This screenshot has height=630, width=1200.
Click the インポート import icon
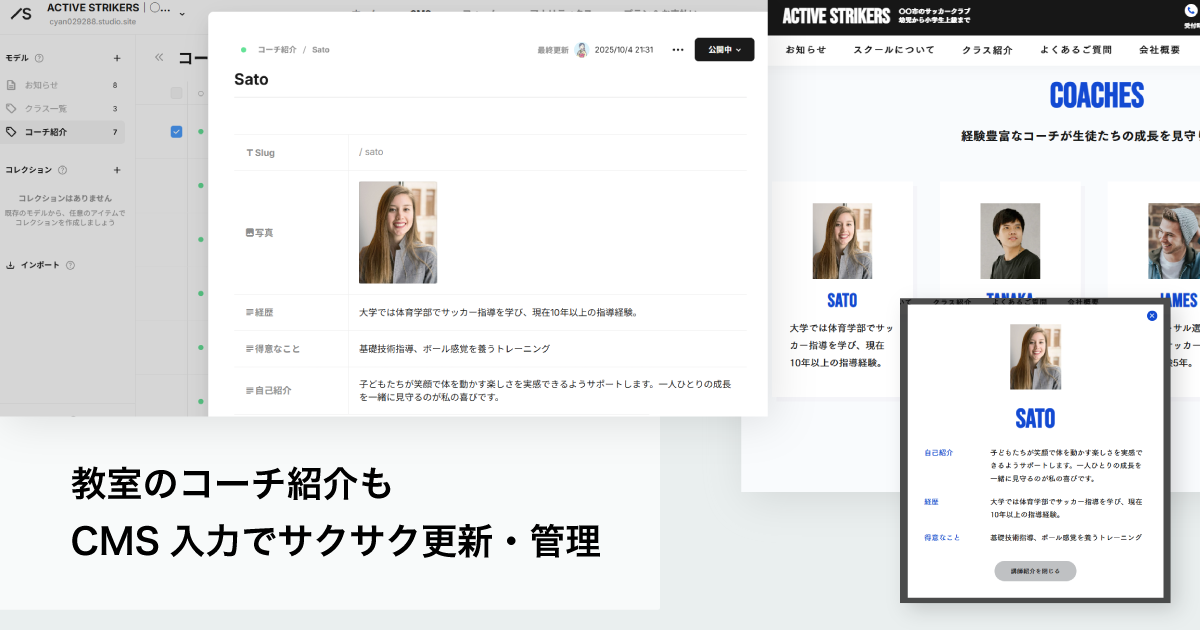point(9,264)
